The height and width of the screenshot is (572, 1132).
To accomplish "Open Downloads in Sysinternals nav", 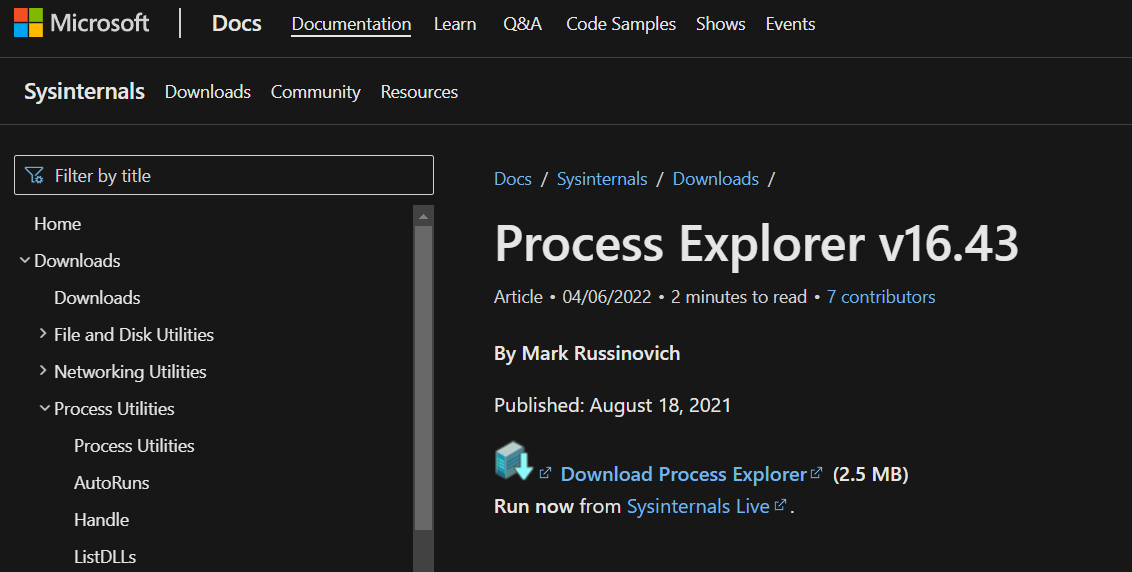I will pyautogui.click(x=208, y=92).
